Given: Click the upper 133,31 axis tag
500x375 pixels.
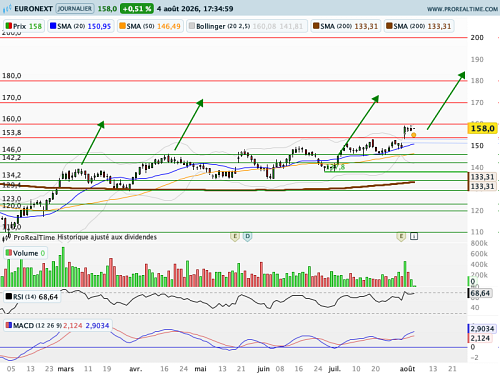Looking at the screenshot, I should (483, 177).
